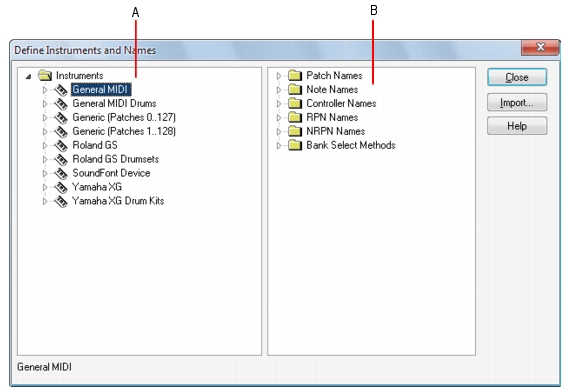This screenshot has height=392, width=571.
Task: Select the SoundFont Device label
Action: (x=111, y=173)
